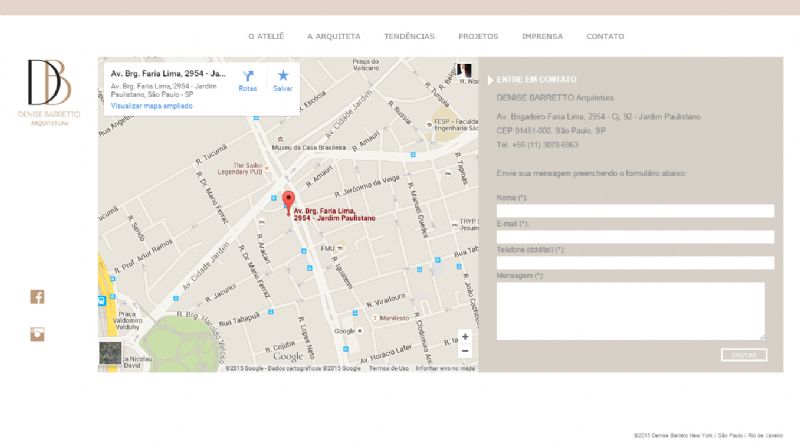
Task: Click the FESP Faculdade de Engenharia marker
Action: (430, 125)
